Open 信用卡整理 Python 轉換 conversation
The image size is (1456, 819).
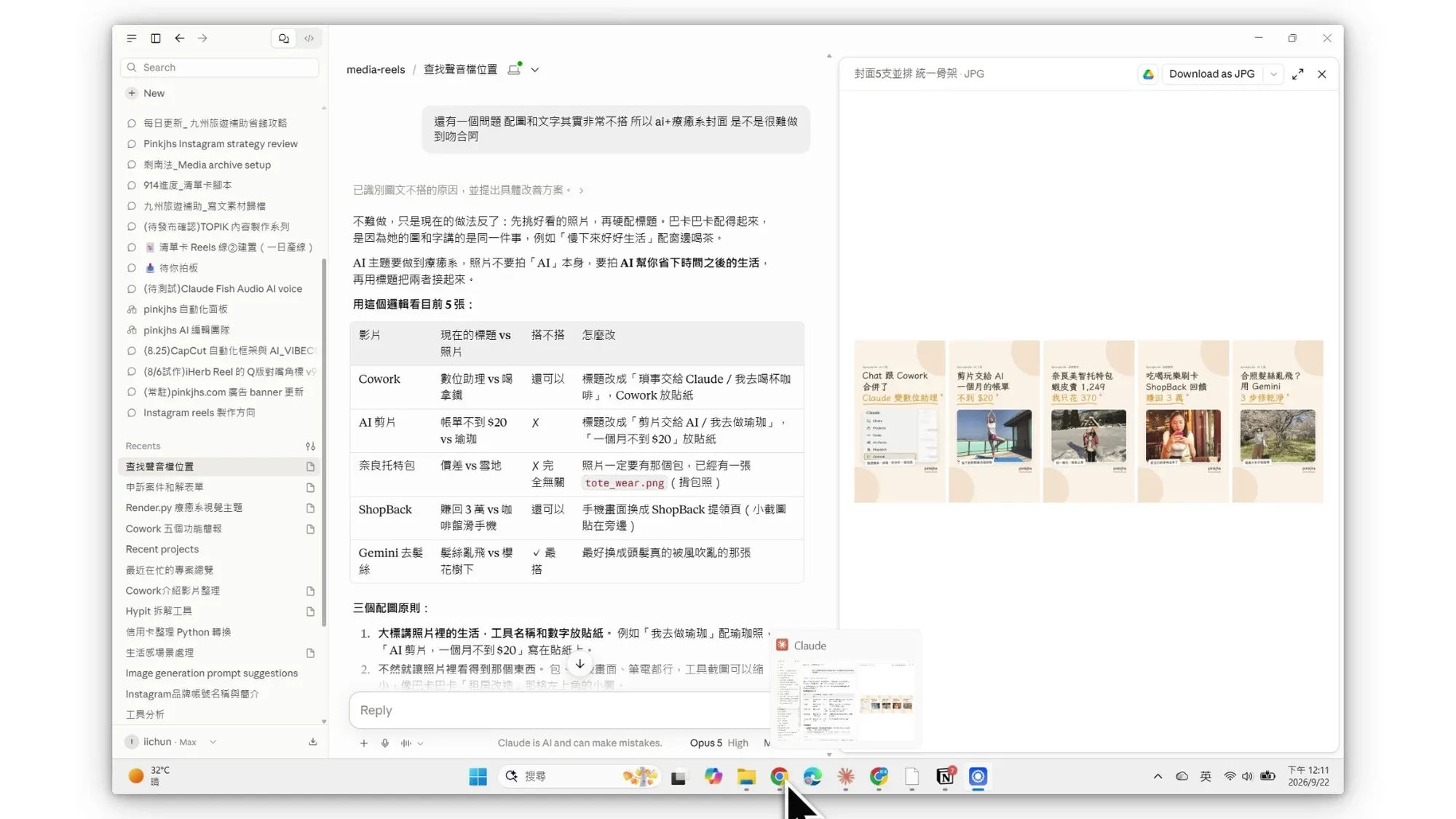pyautogui.click(x=178, y=633)
